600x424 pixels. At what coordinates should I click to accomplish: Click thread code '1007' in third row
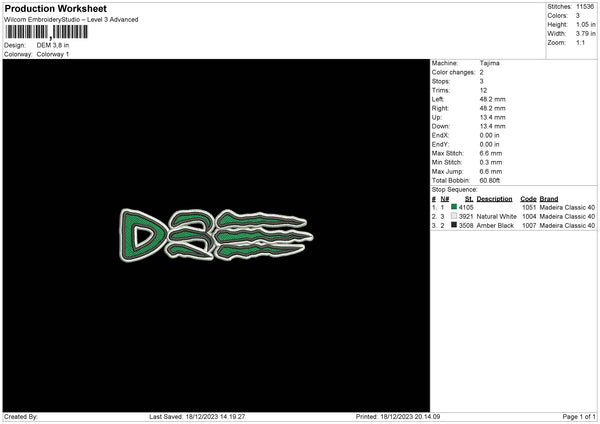pyautogui.click(x=529, y=226)
